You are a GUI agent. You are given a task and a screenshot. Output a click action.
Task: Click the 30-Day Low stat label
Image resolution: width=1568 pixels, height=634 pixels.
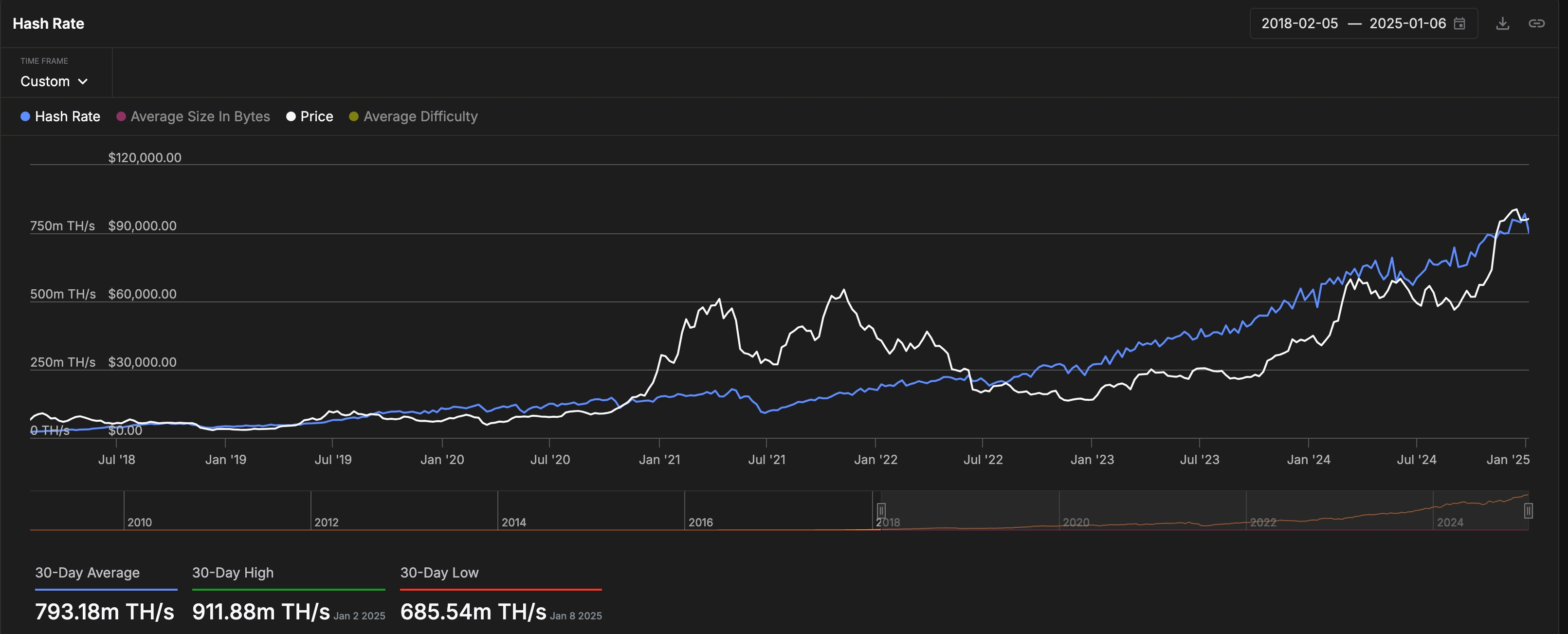coord(439,573)
